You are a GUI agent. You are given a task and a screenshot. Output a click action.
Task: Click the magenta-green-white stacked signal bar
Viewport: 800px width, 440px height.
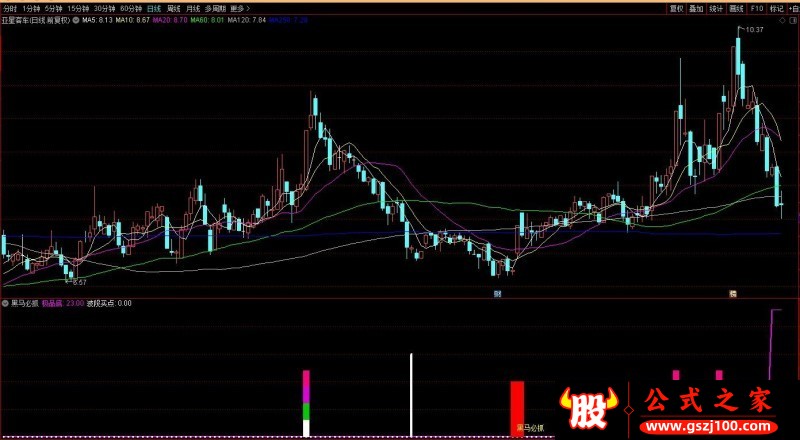(x=306, y=403)
